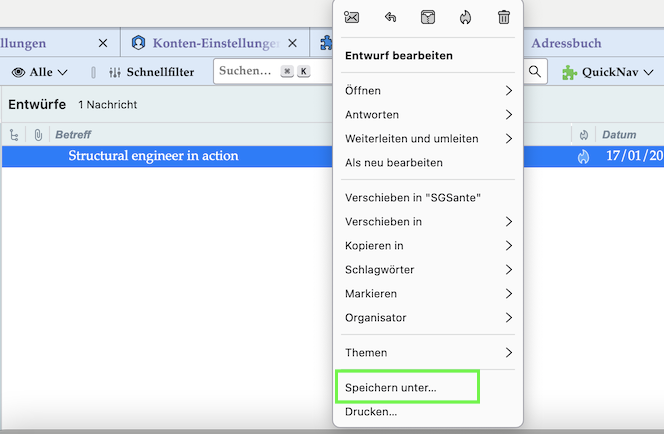Expand the Schlagwörter submenu

427,270
